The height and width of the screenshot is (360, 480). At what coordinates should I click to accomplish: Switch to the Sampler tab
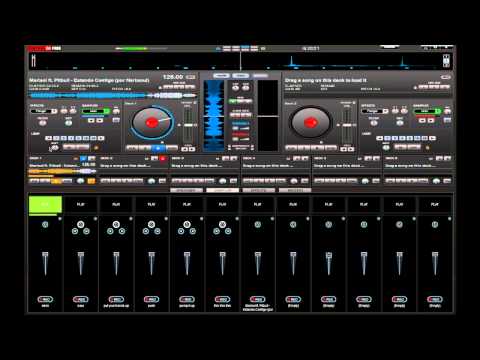click(222, 190)
